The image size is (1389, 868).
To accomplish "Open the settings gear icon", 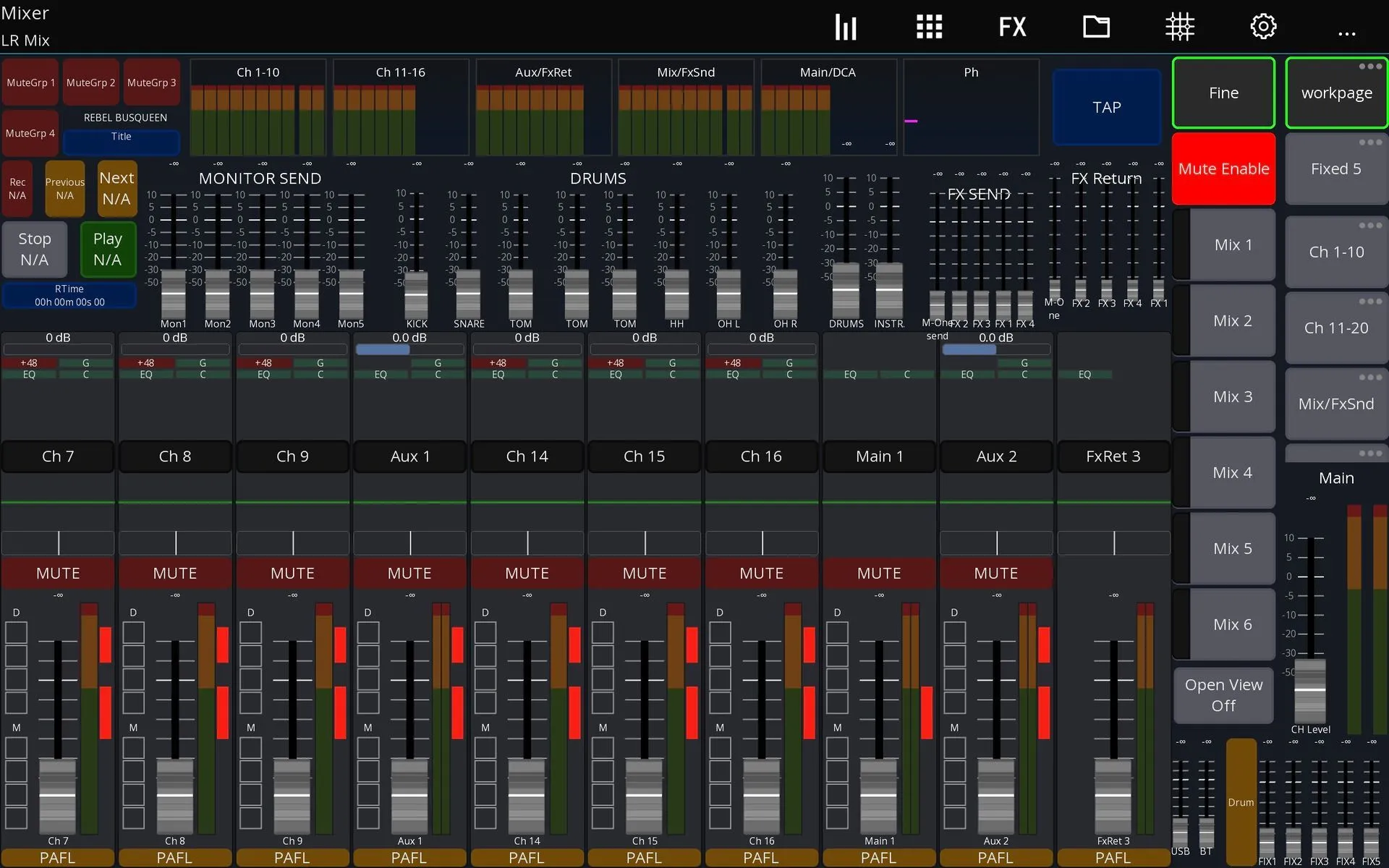I will click(x=1263, y=27).
